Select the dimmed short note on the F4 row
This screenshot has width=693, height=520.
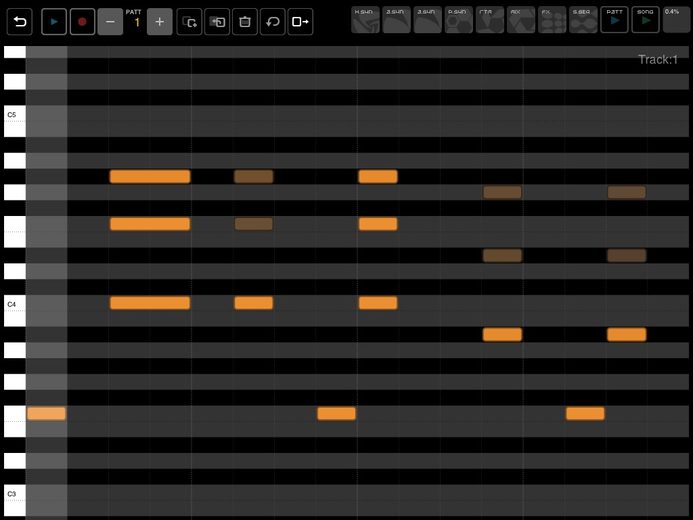coord(254,224)
